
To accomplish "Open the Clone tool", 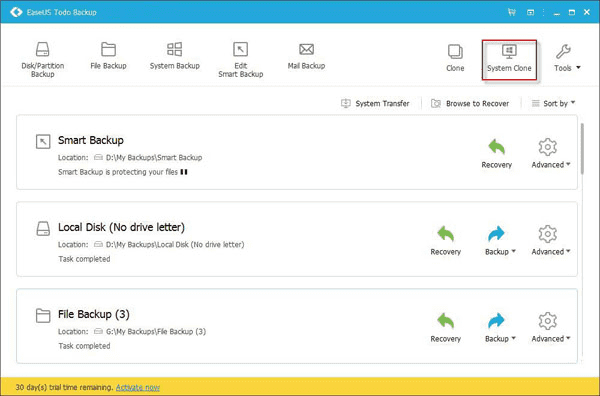I will [x=455, y=58].
